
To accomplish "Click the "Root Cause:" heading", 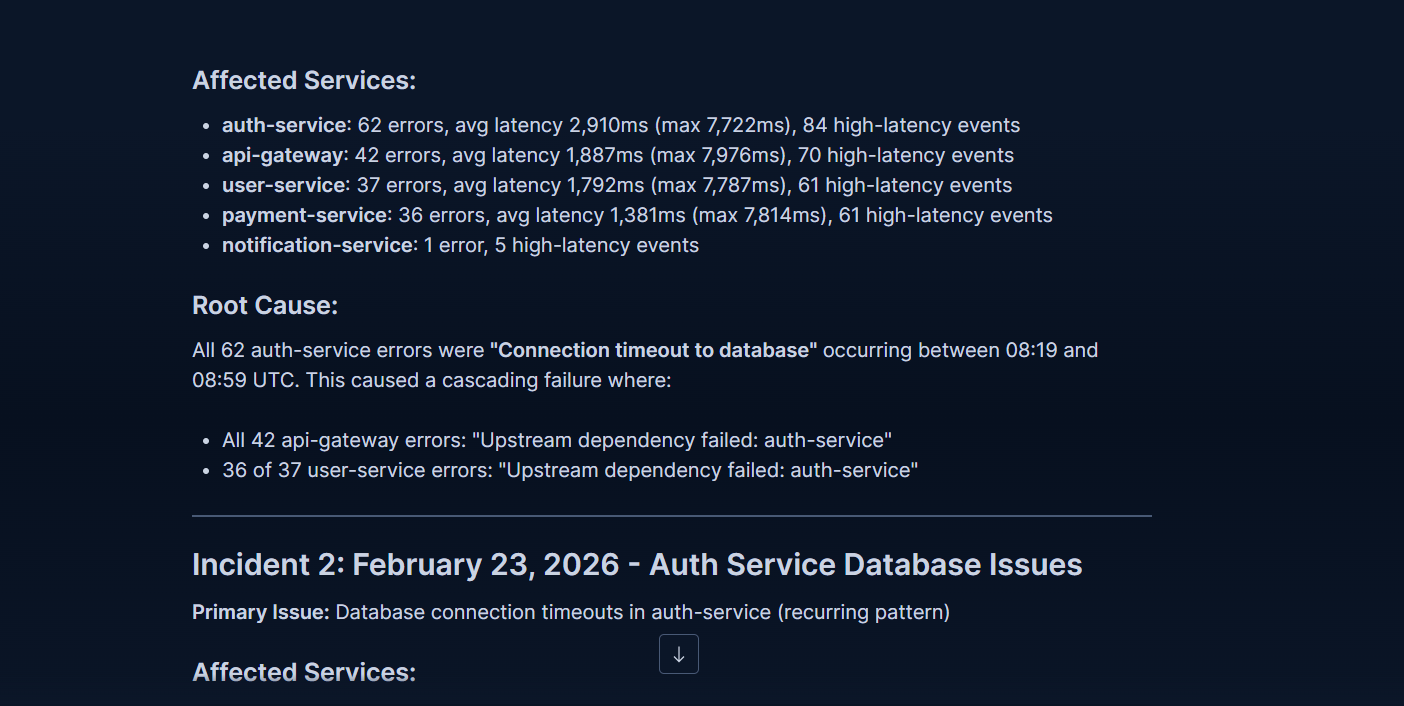I will (x=265, y=306).
